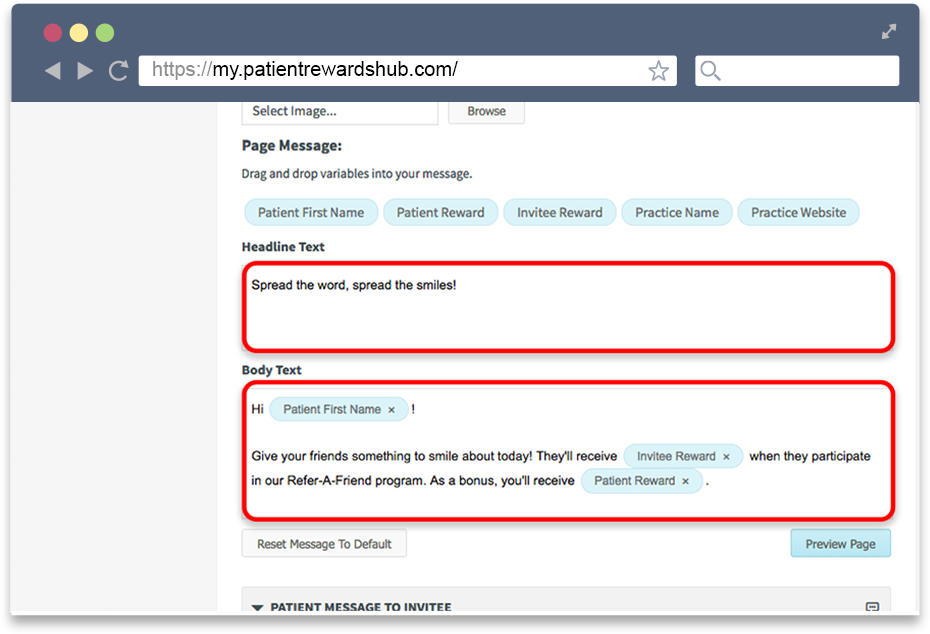Screen dimensions: 930x634
Task: Select the Practice Name variable pill
Action: [677, 212]
